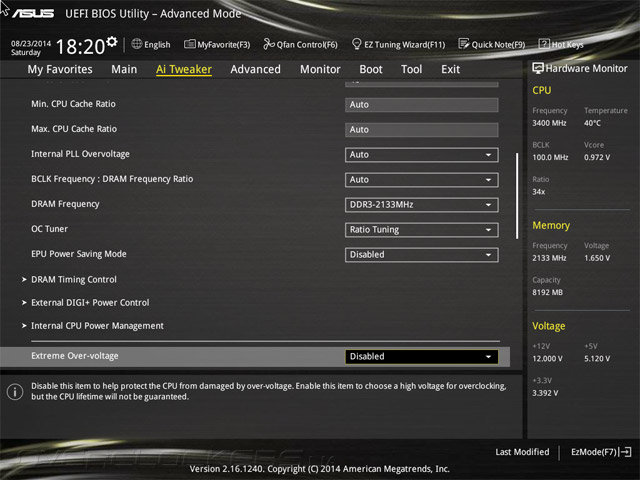Go to the Advanced tab
The width and height of the screenshot is (640, 480).
(256, 69)
